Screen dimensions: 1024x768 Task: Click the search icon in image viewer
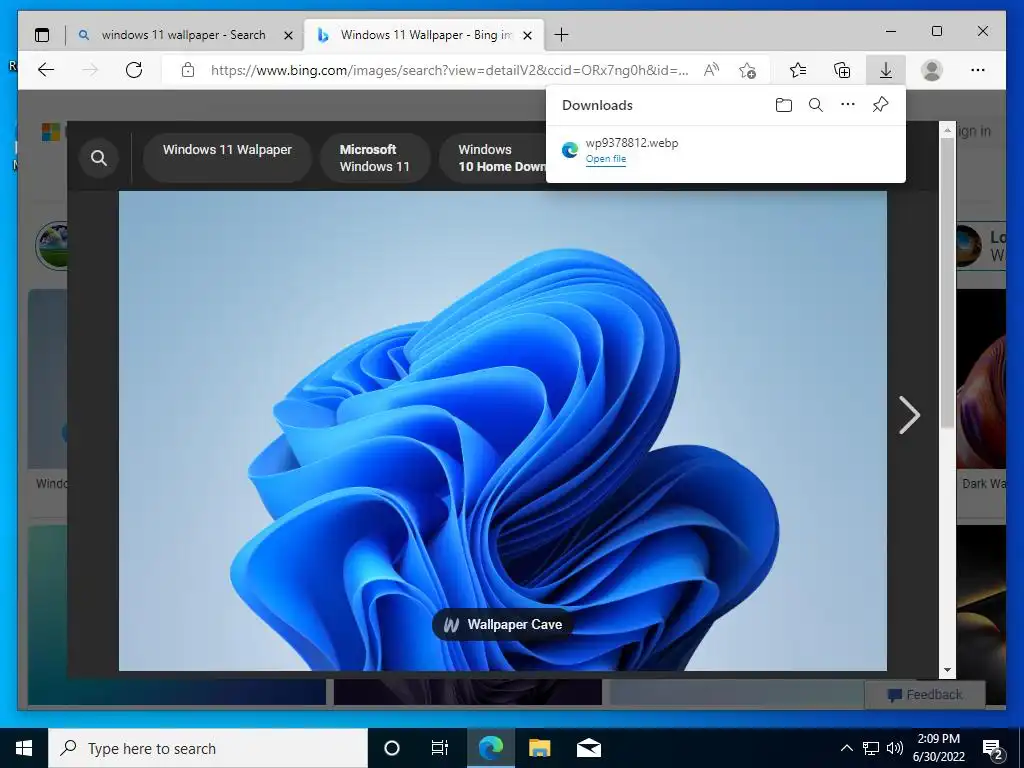pyautogui.click(x=99, y=157)
